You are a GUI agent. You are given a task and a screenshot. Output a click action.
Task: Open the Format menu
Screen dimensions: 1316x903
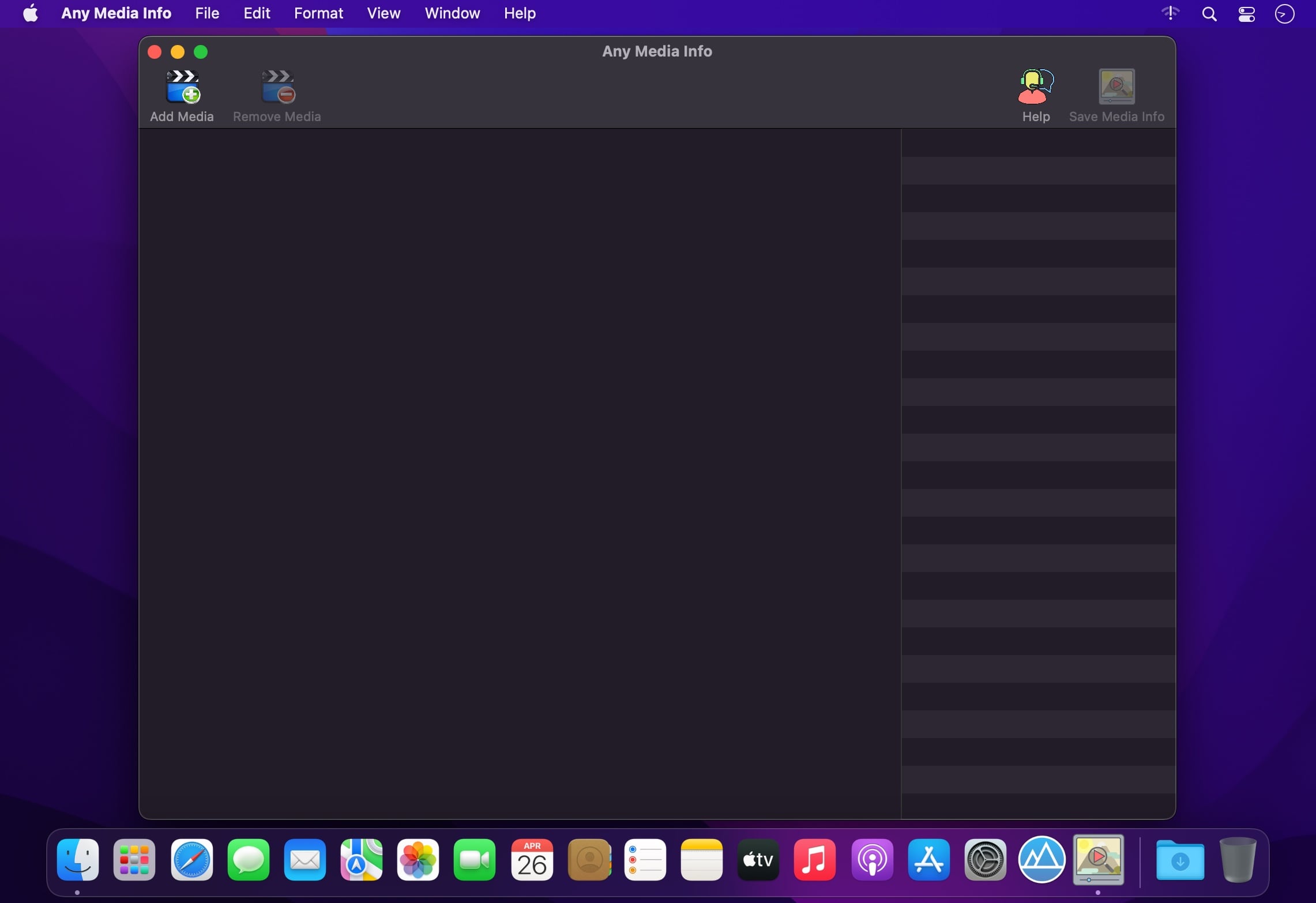click(x=318, y=13)
